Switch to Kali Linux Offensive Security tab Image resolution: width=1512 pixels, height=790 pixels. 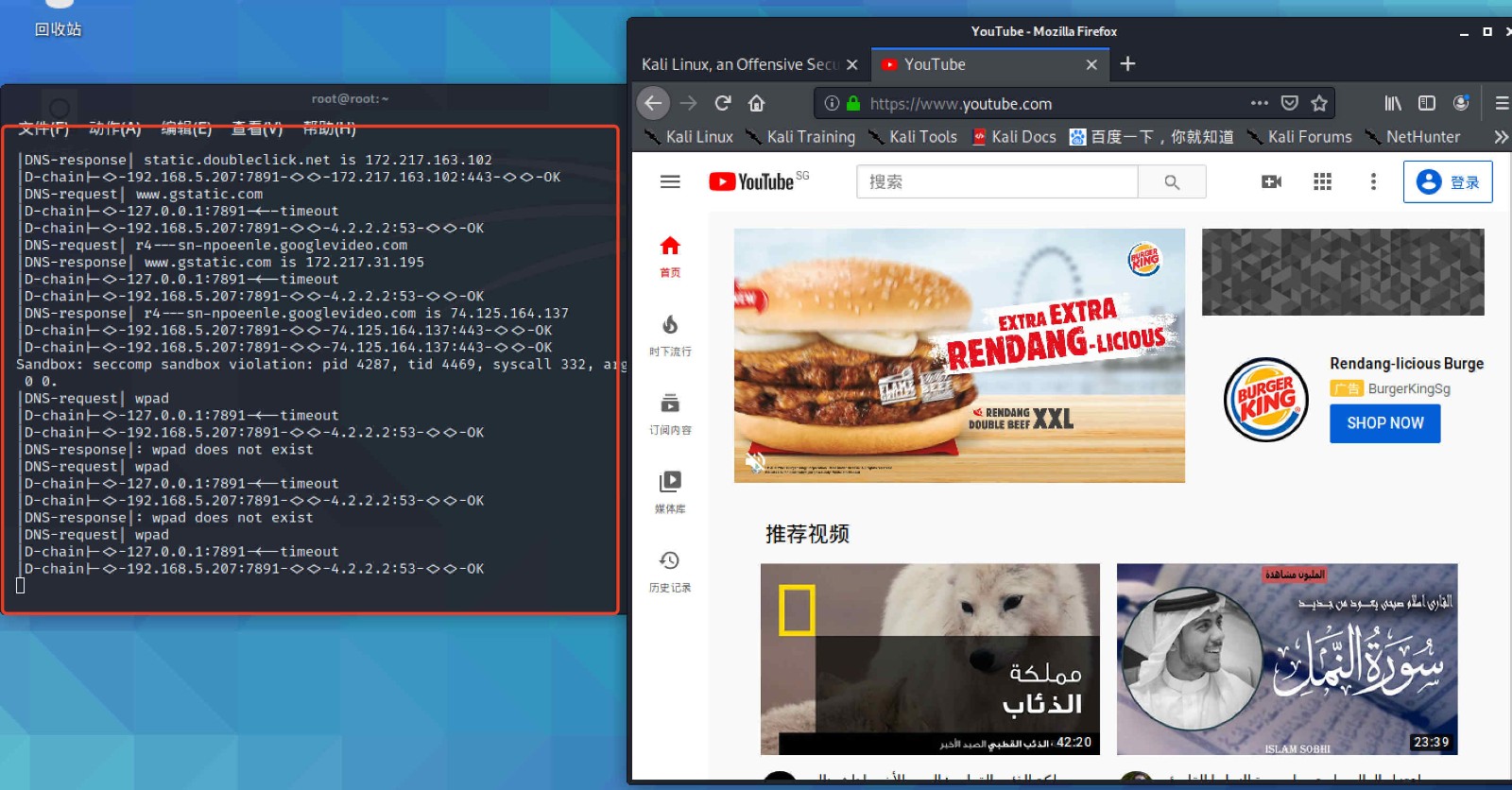tap(739, 64)
